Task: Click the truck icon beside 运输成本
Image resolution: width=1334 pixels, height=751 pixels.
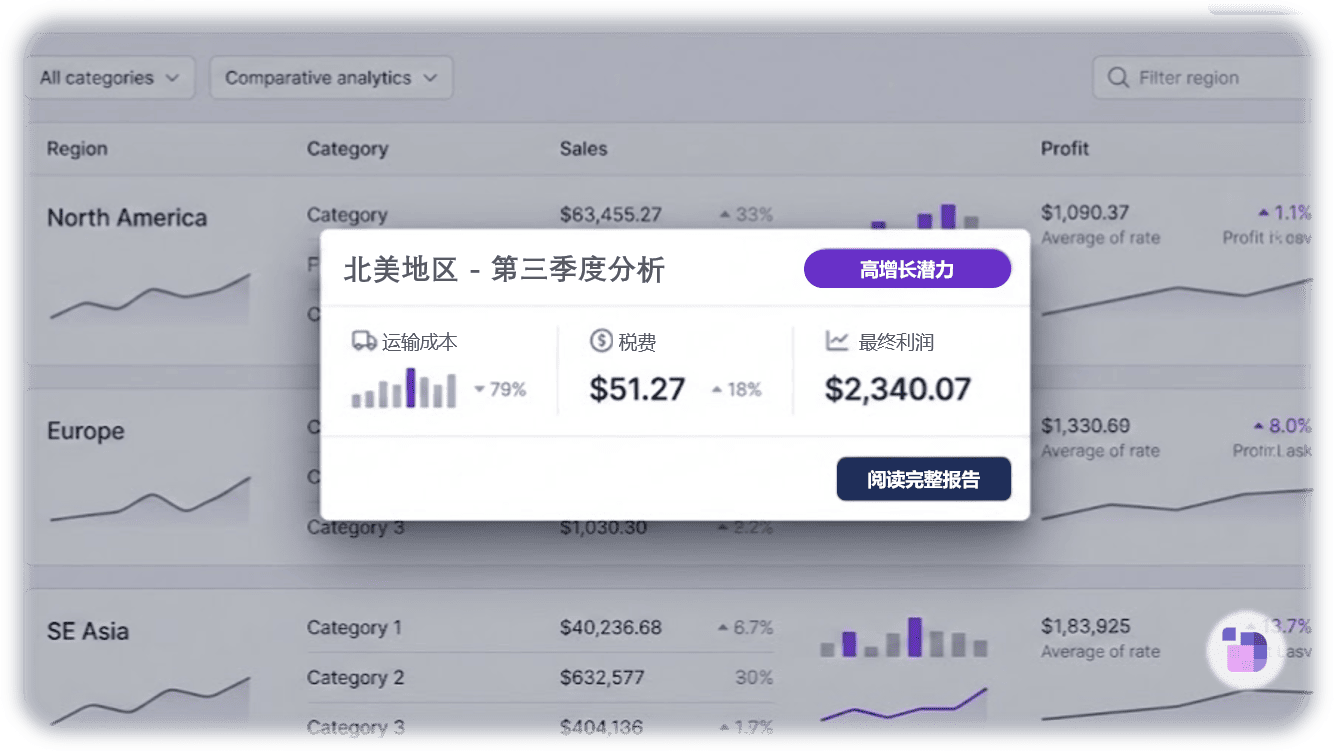Action: [362, 341]
